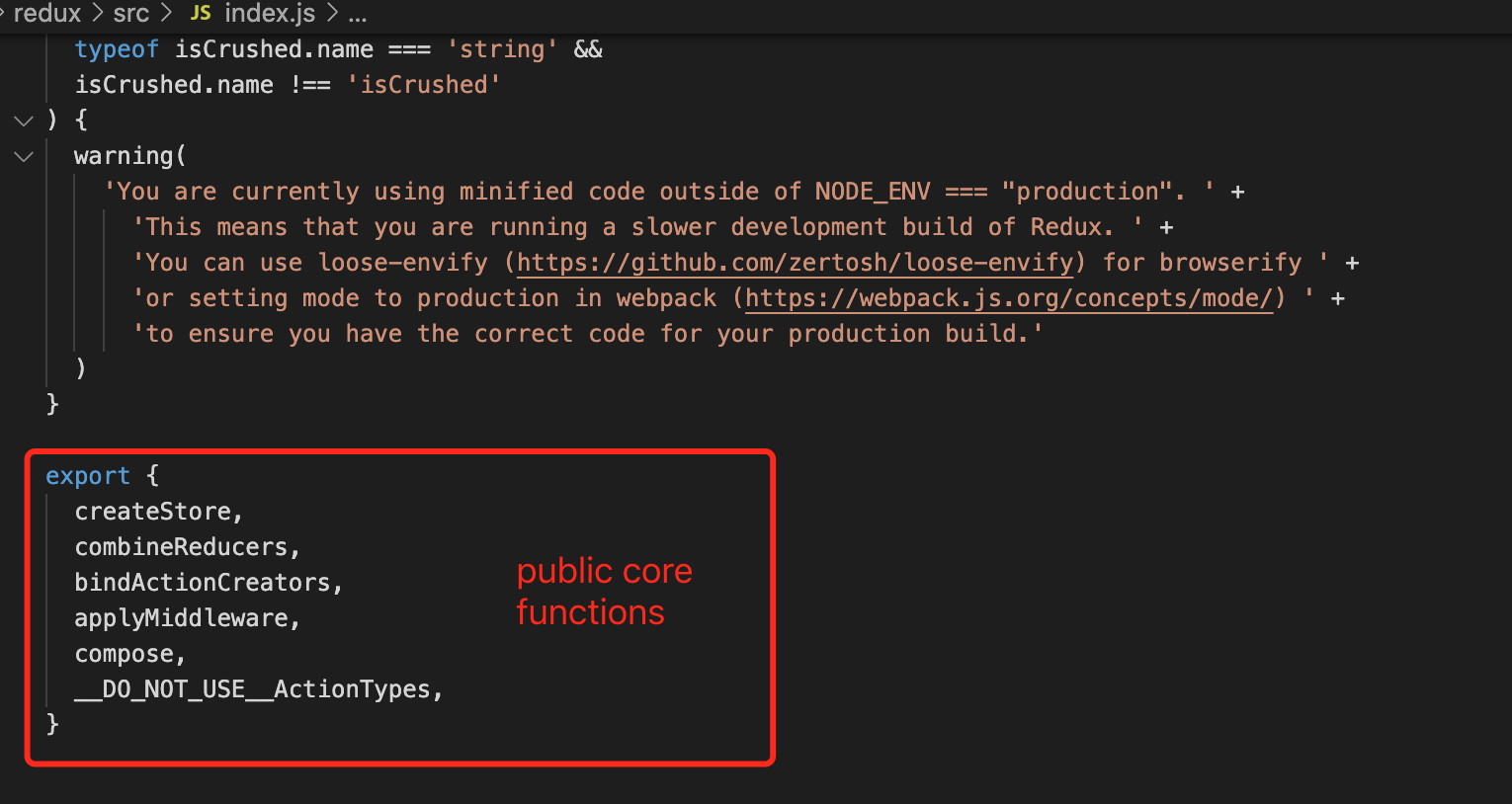Select bindActionCreators in the export list
The height and width of the screenshot is (804, 1512).
point(203,583)
